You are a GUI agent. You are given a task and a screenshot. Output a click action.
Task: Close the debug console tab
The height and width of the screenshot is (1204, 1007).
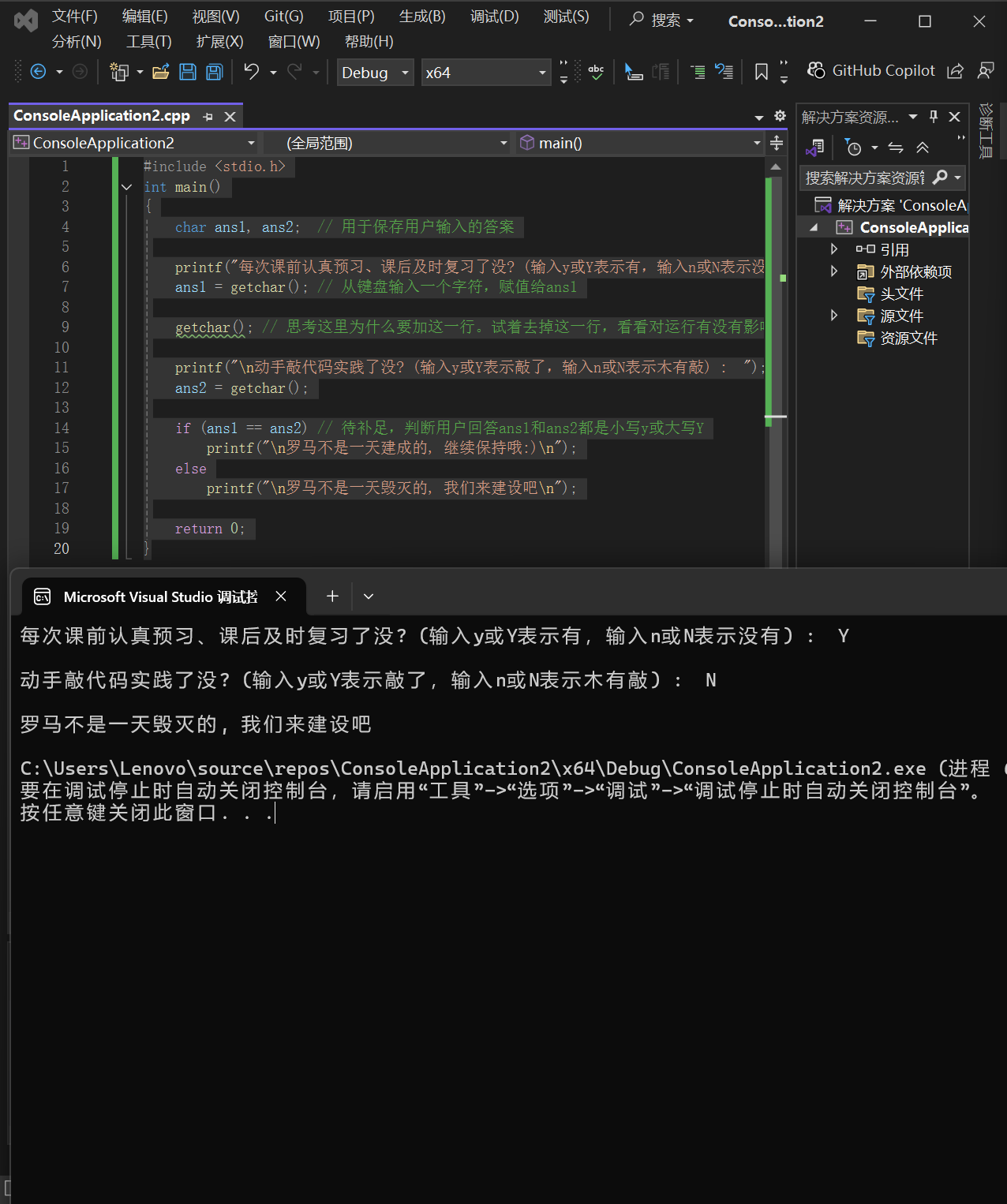(281, 596)
